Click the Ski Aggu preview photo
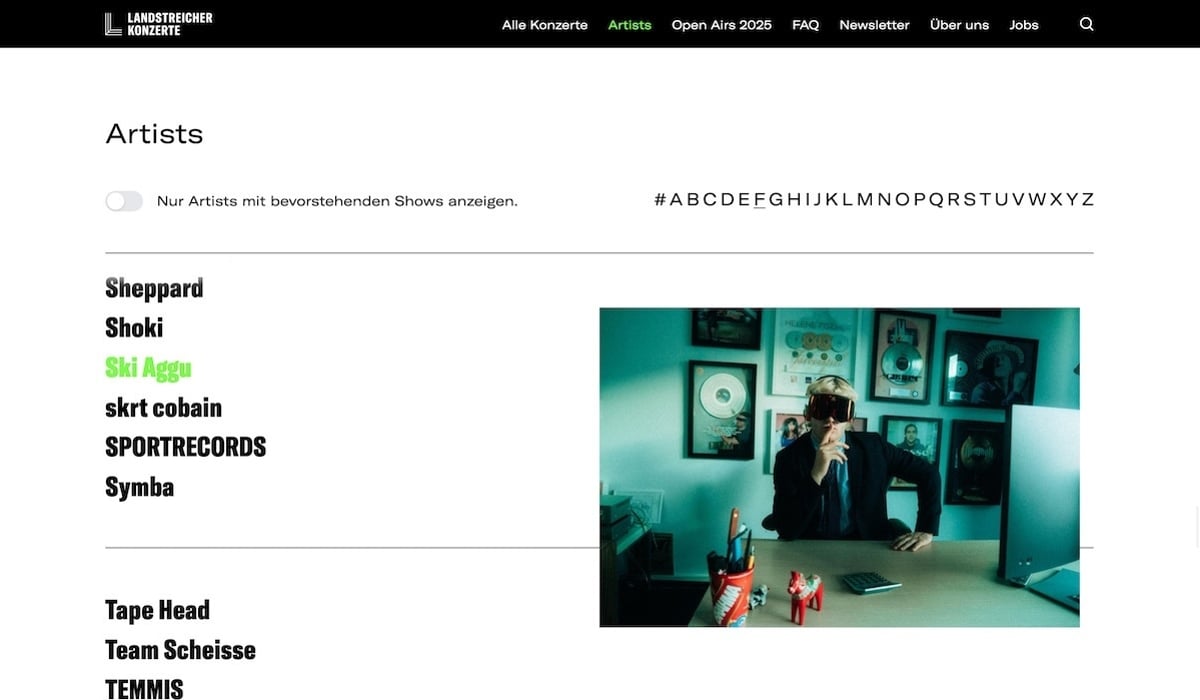Image resolution: width=1200 pixels, height=700 pixels. 839,467
